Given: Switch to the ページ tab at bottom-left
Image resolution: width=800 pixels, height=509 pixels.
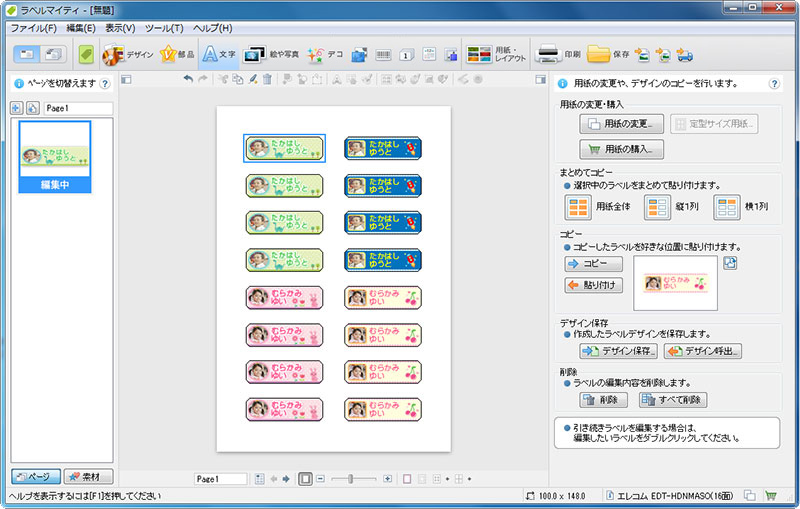Looking at the screenshot, I should point(35,476).
